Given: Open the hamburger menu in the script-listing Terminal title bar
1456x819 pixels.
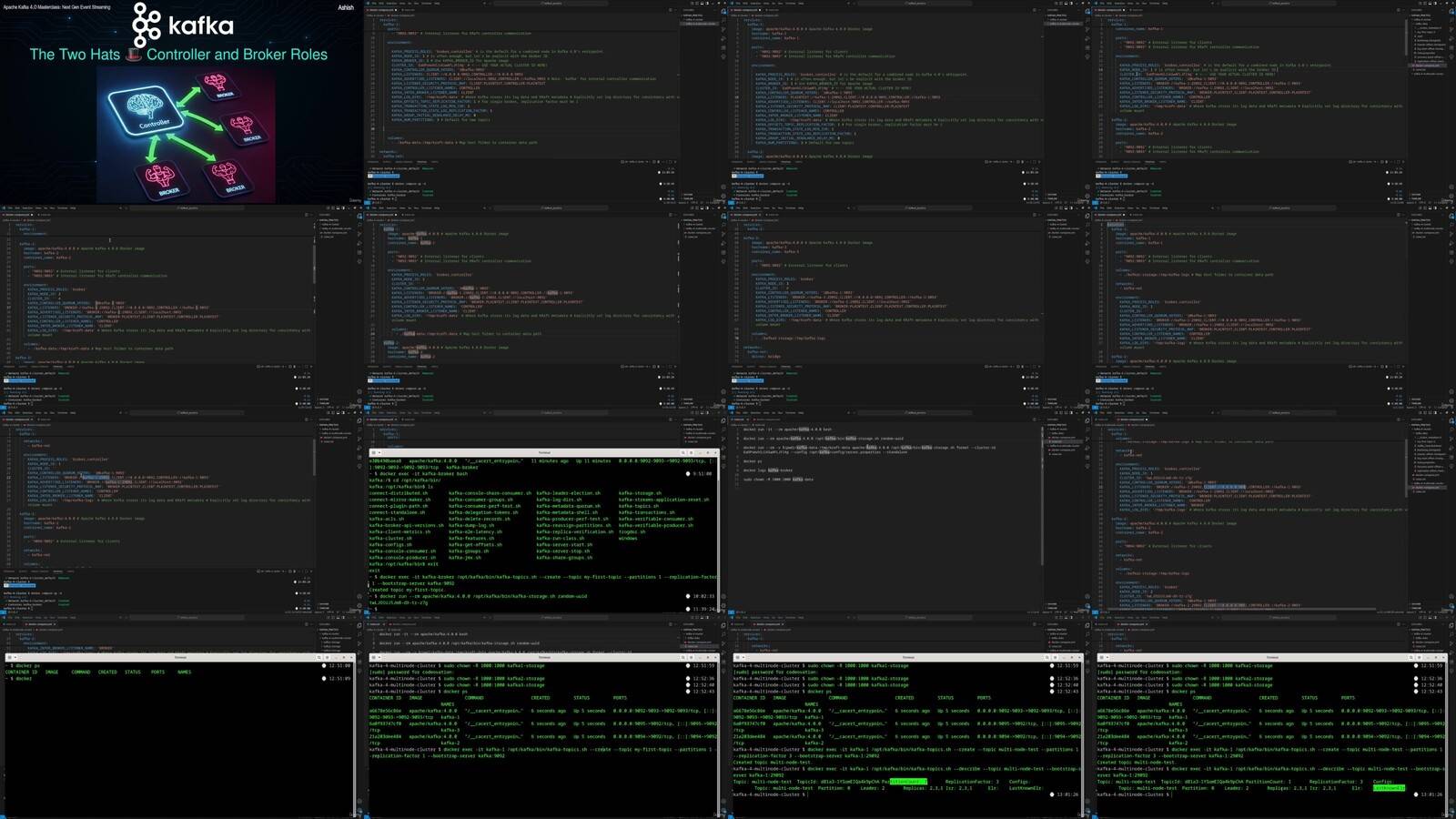Looking at the screenshot, I should click(x=692, y=452).
